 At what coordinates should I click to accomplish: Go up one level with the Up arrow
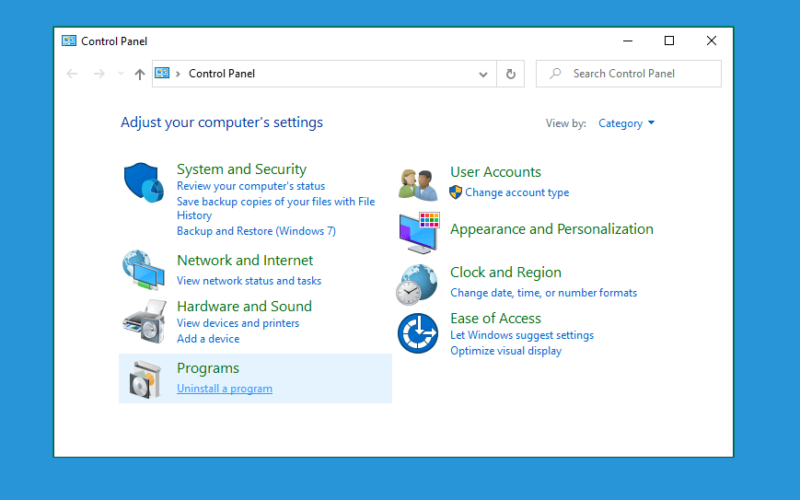pyautogui.click(x=139, y=74)
